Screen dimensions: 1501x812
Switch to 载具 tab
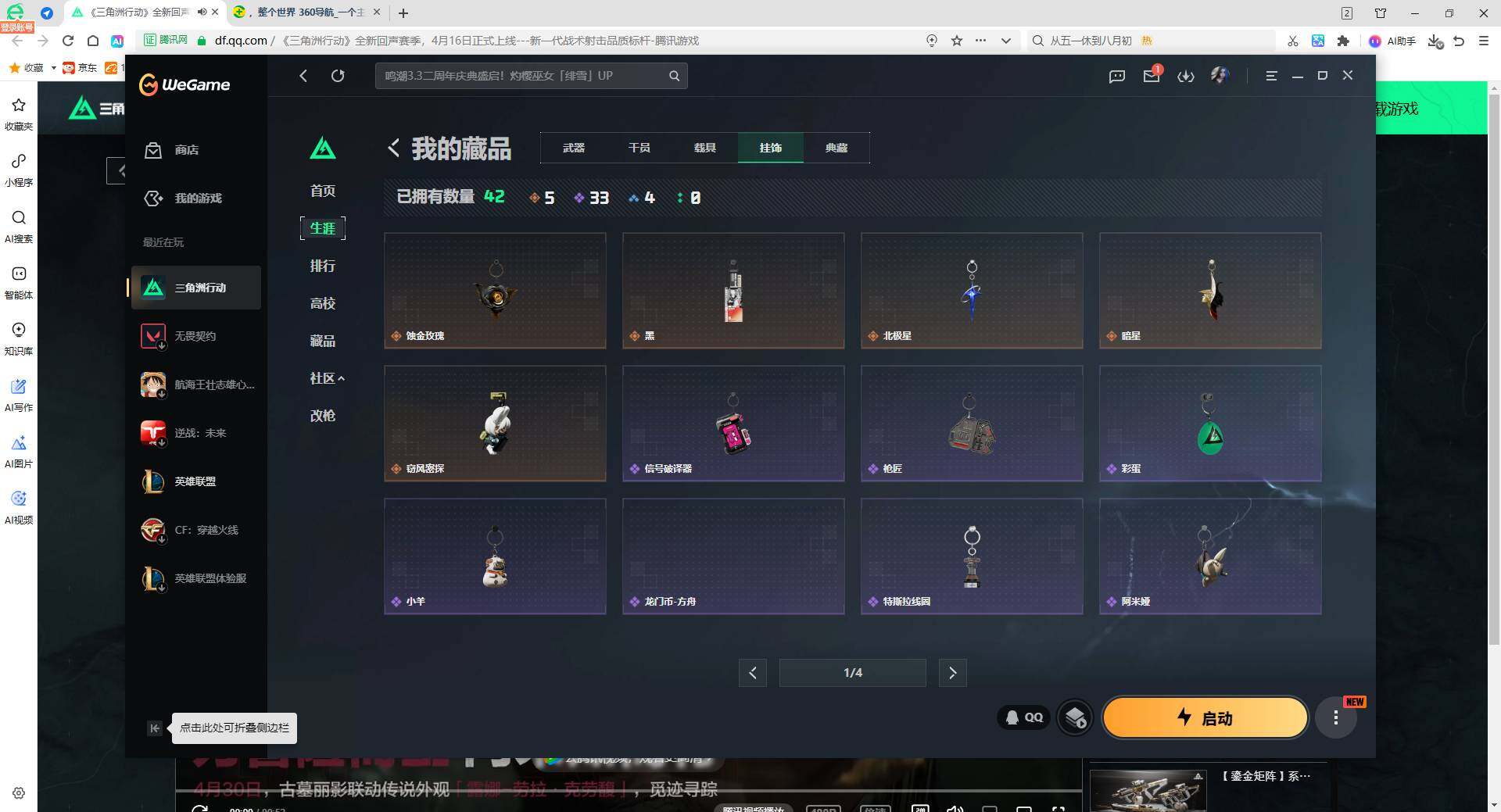705,148
